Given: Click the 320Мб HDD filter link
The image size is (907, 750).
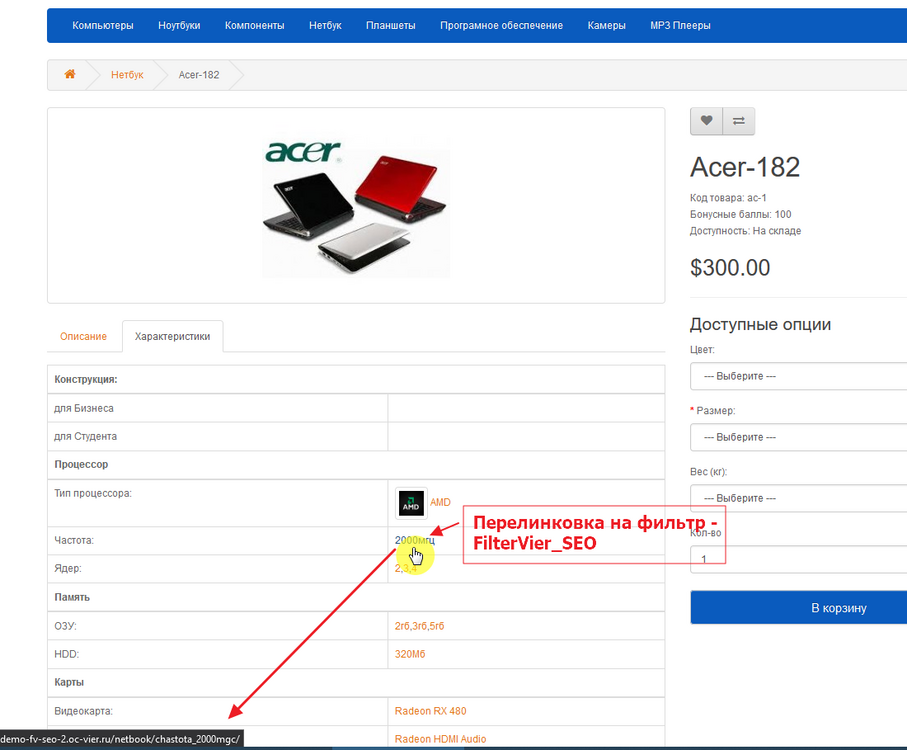Looking at the screenshot, I should coord(412,653).
